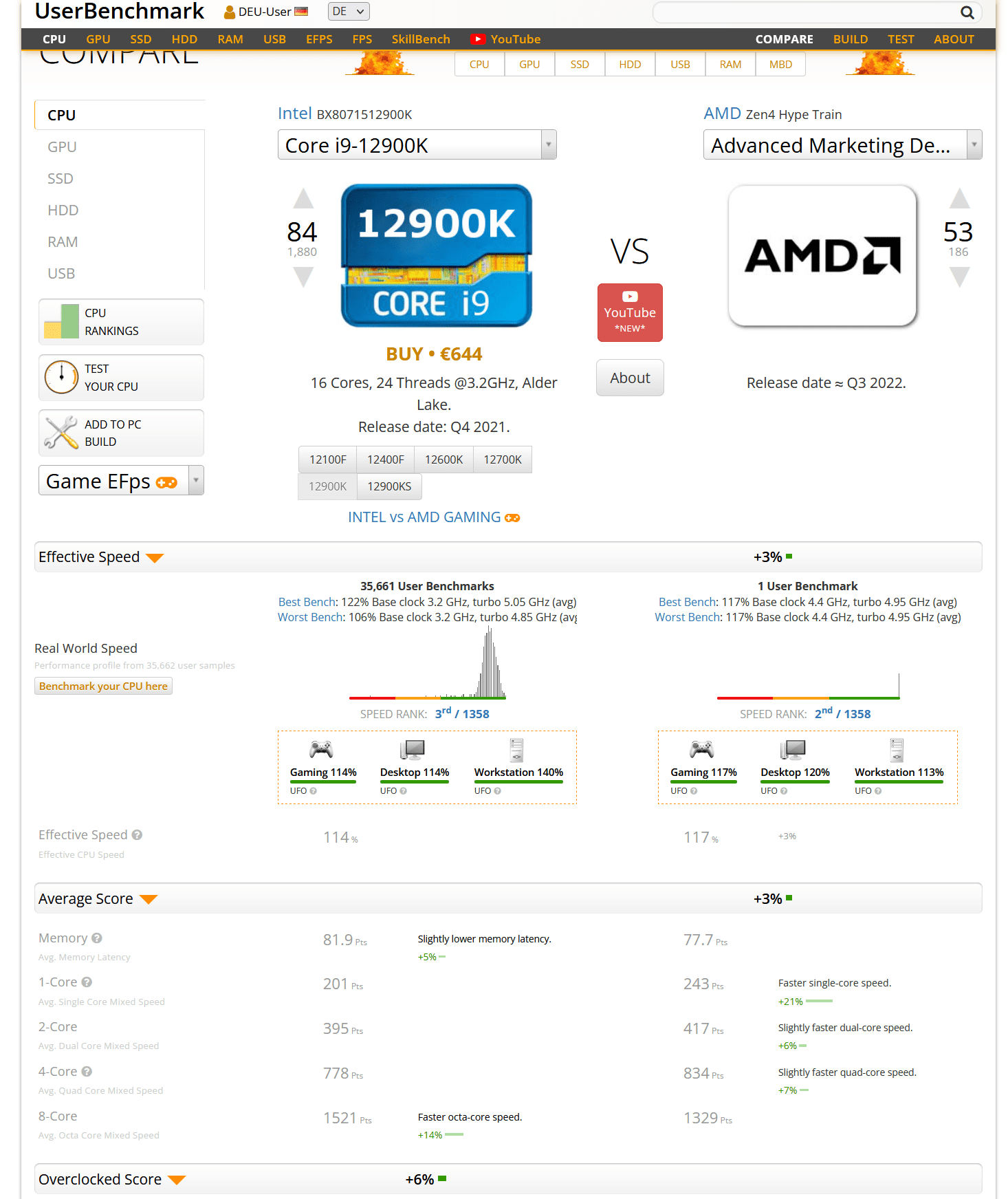Click the About button
1008x1199 pixels.
click(x=630, y=378)
